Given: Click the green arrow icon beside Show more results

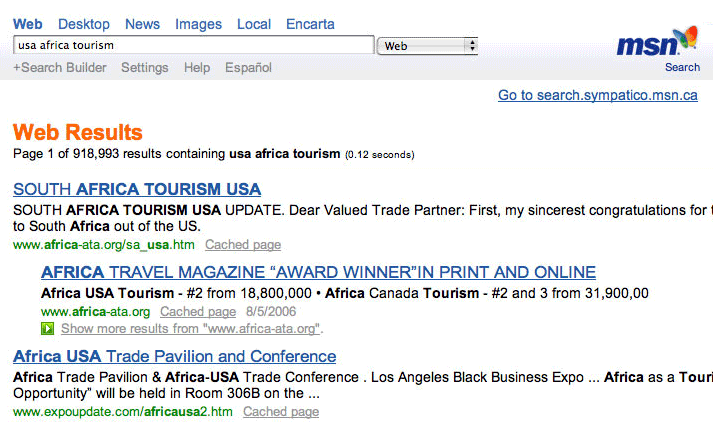Looking at the screenshot, I should click(x=47, y=328).
